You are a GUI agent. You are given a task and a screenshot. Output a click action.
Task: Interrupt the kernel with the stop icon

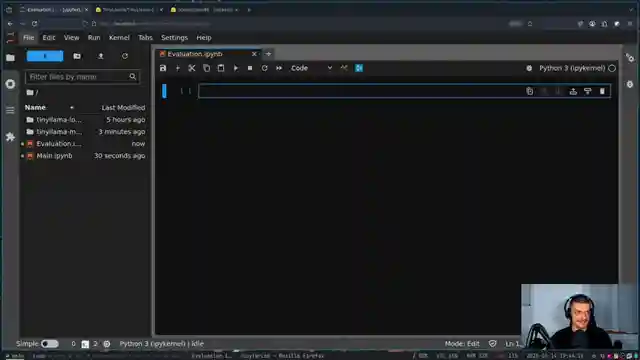pos(250,68)
